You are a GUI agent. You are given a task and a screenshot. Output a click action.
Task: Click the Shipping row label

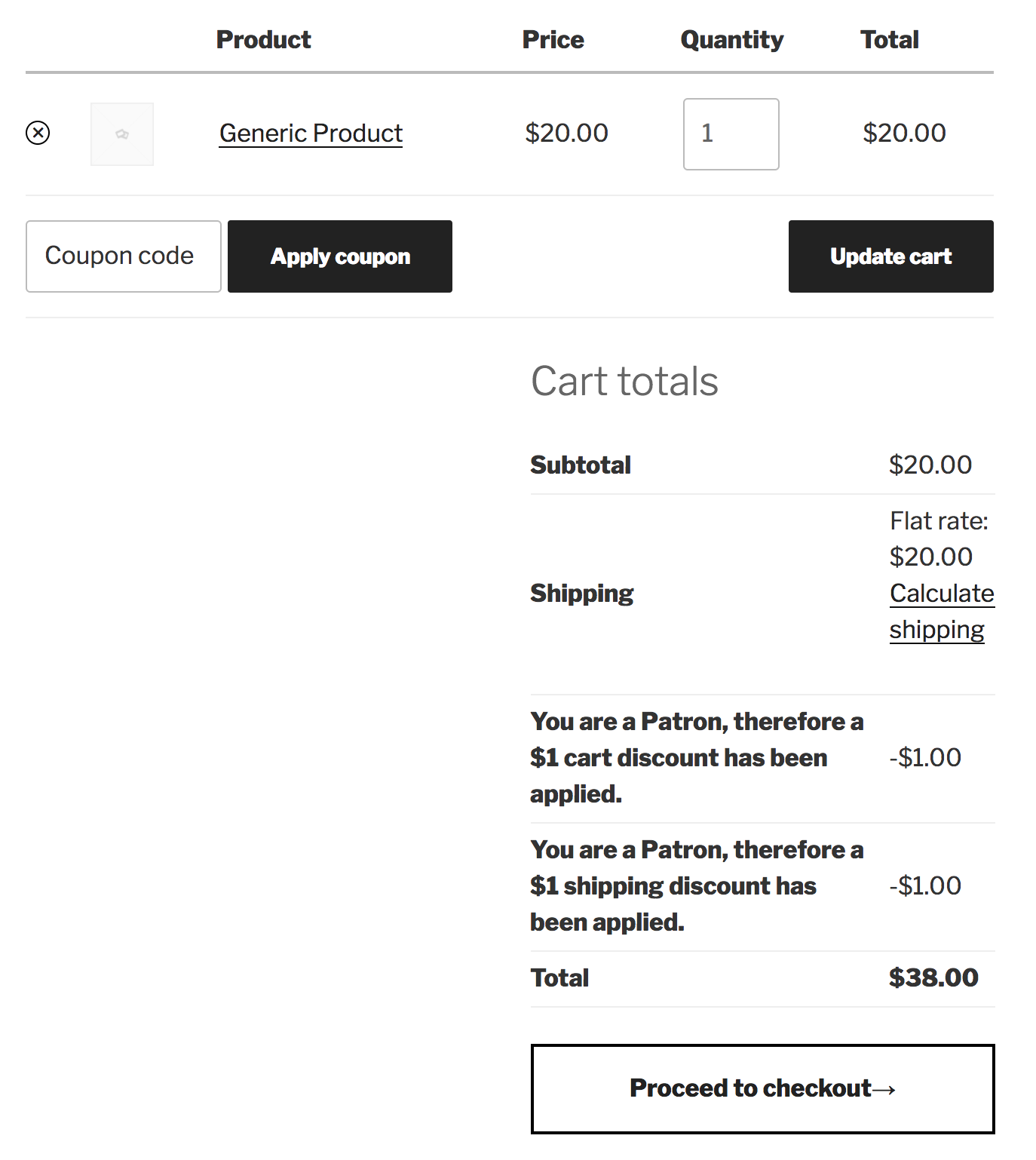tap(581, 594)
